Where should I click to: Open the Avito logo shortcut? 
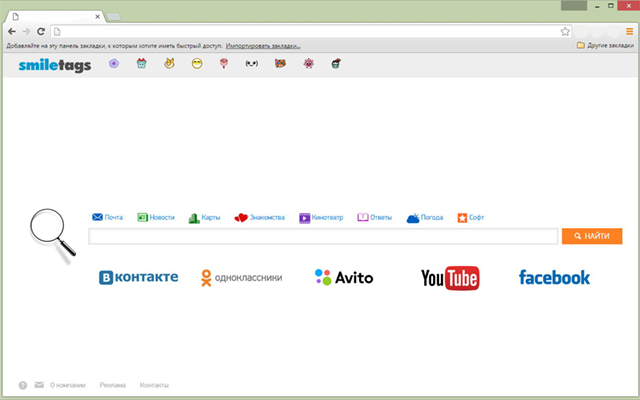(344, 278)
